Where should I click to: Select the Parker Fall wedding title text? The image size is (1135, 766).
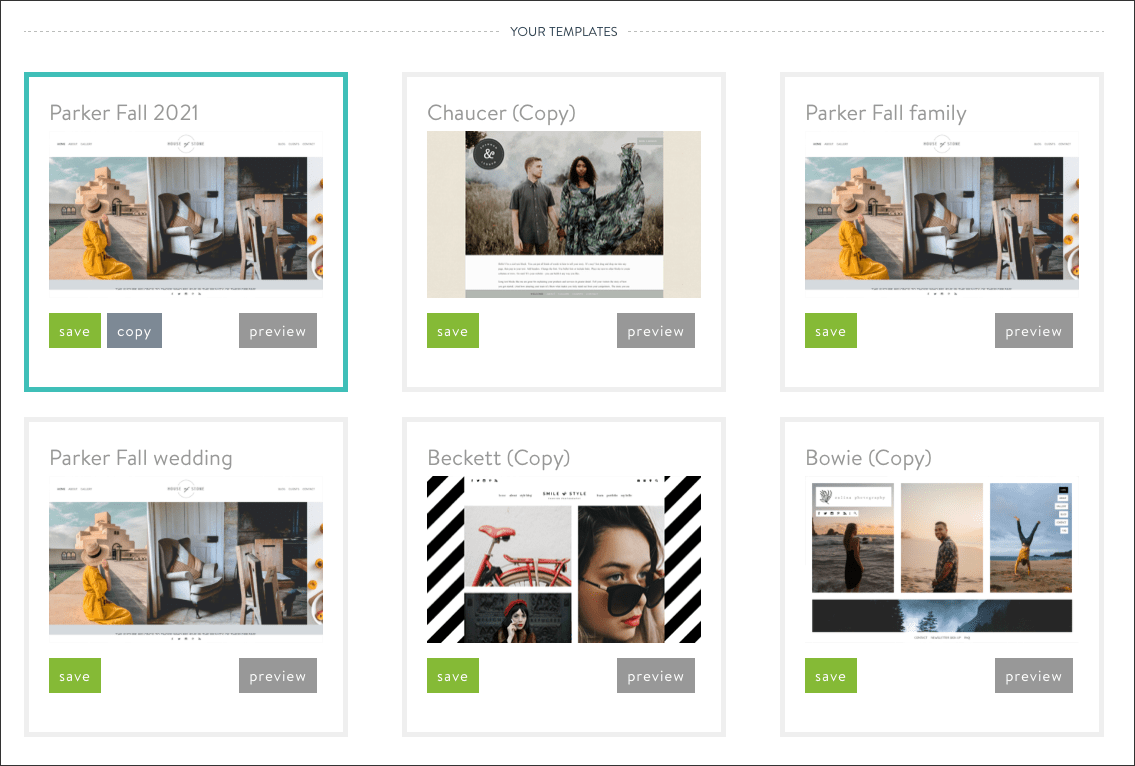point(140,458)
